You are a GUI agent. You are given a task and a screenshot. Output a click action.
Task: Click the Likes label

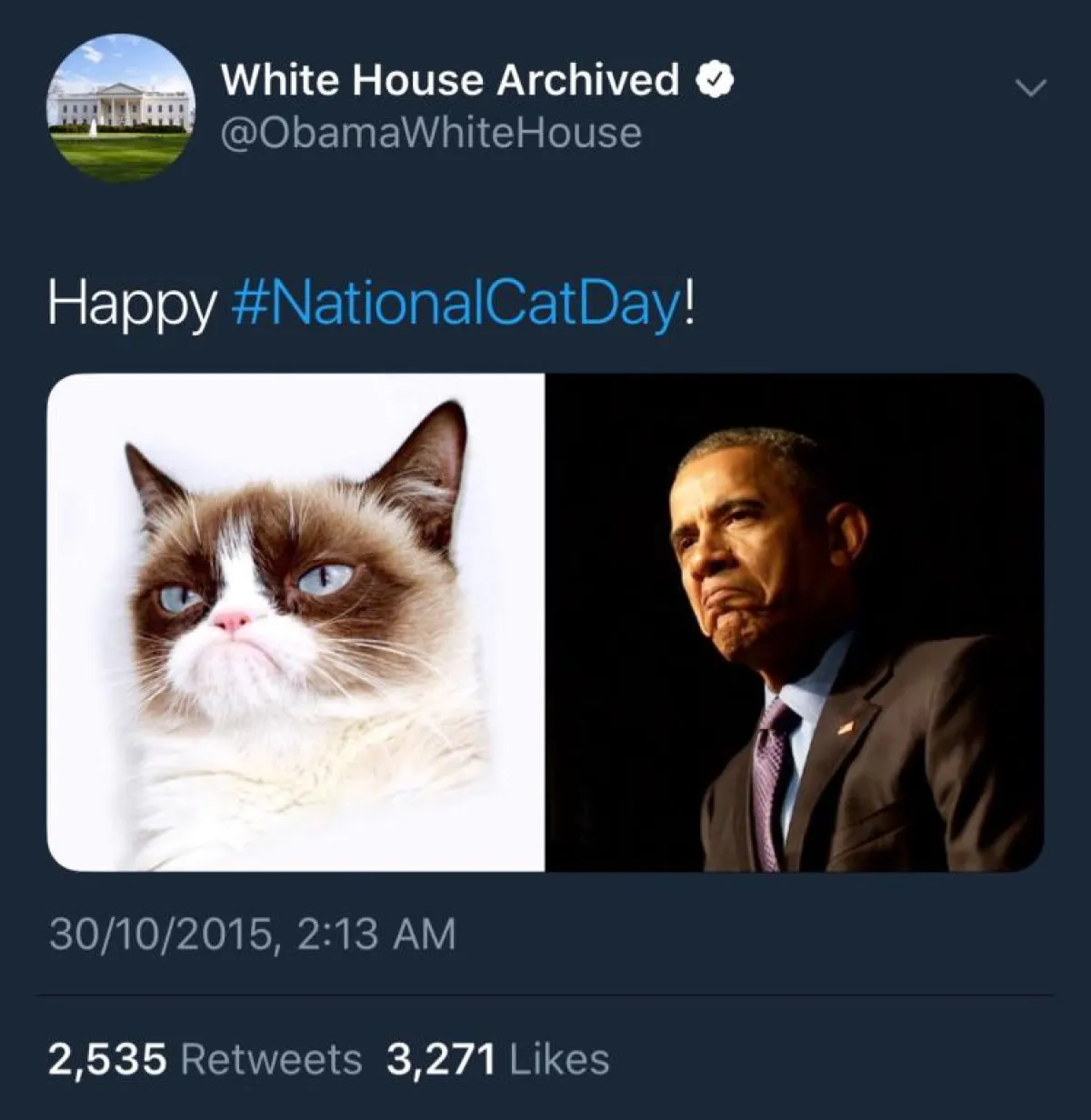560,1059
